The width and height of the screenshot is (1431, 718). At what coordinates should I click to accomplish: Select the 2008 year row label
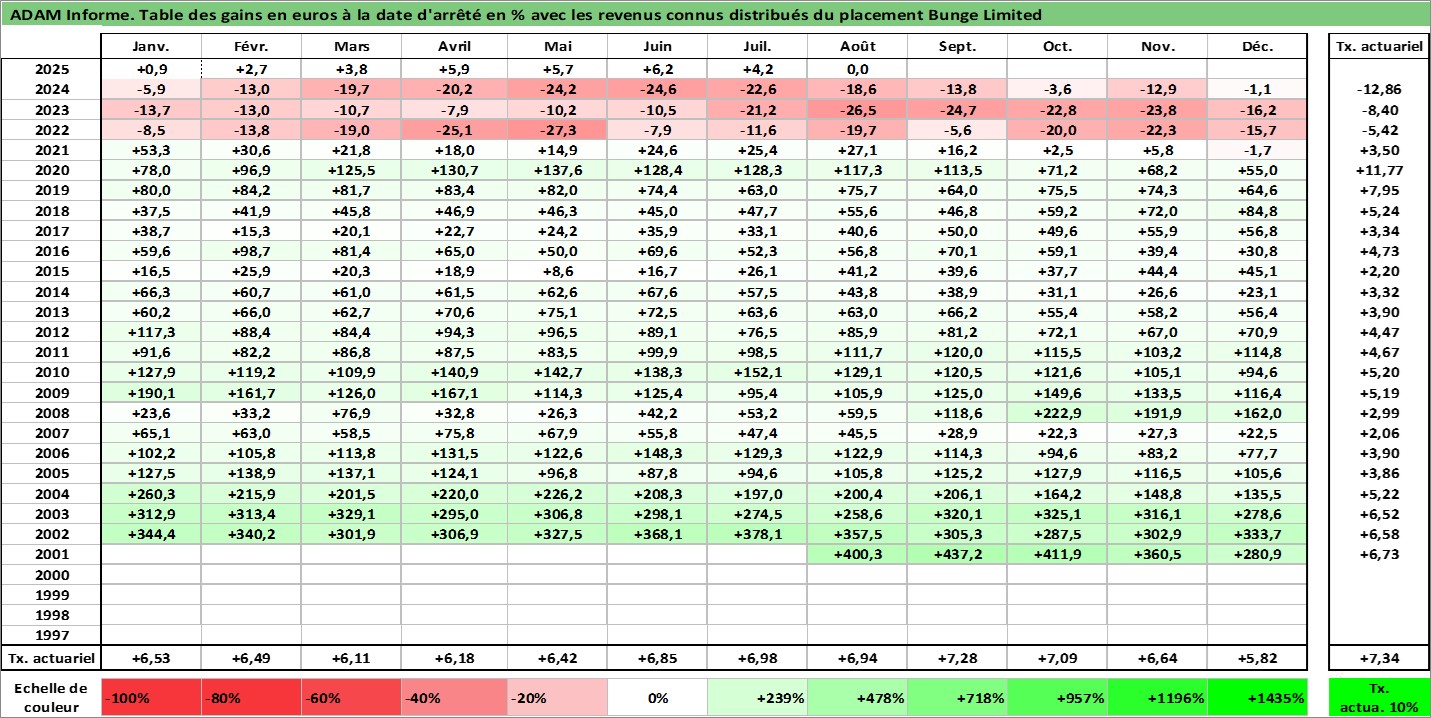(x=51, y=413)
